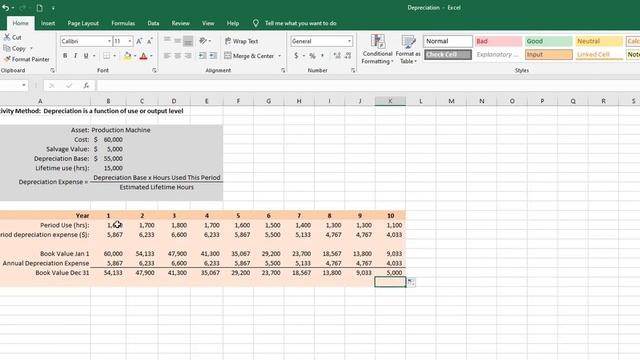Open the Help tab
This screenshot has height=360, width=640.
pyautogui.click(x=233, y=23)
